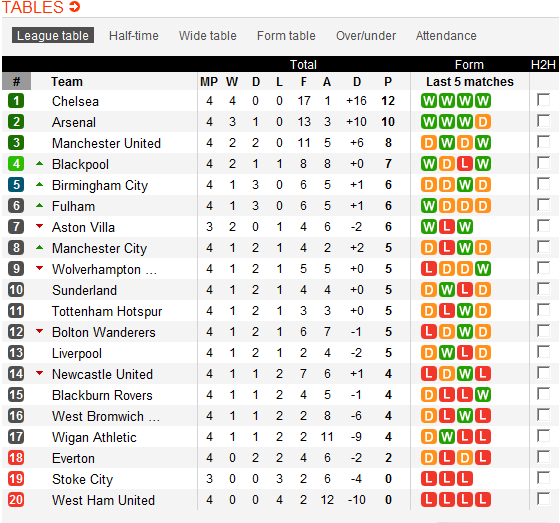Click the red down arrow beside Aston Villa
This screenshot has height=523, width=560.
click(40, 226)
